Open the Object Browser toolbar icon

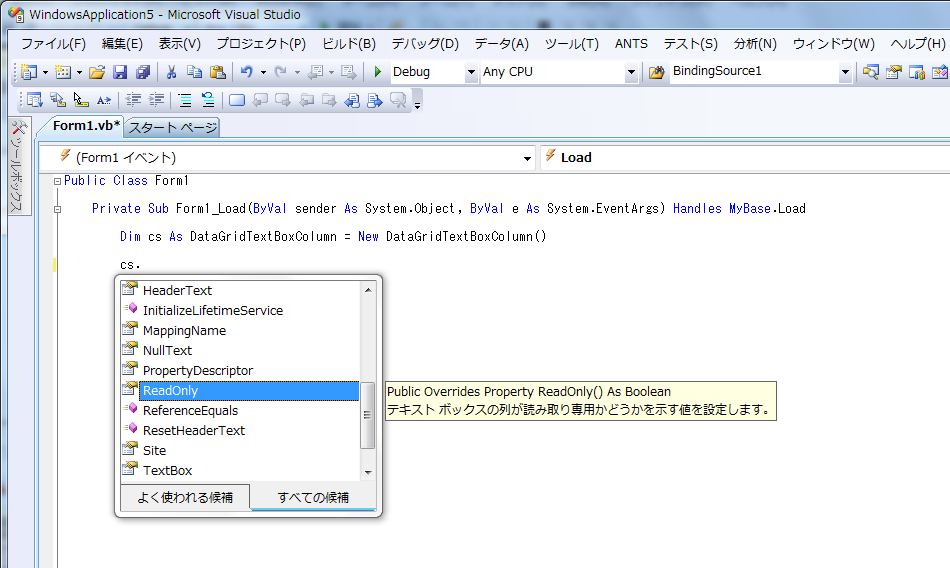pyautogui.click(x=940, y=72)
